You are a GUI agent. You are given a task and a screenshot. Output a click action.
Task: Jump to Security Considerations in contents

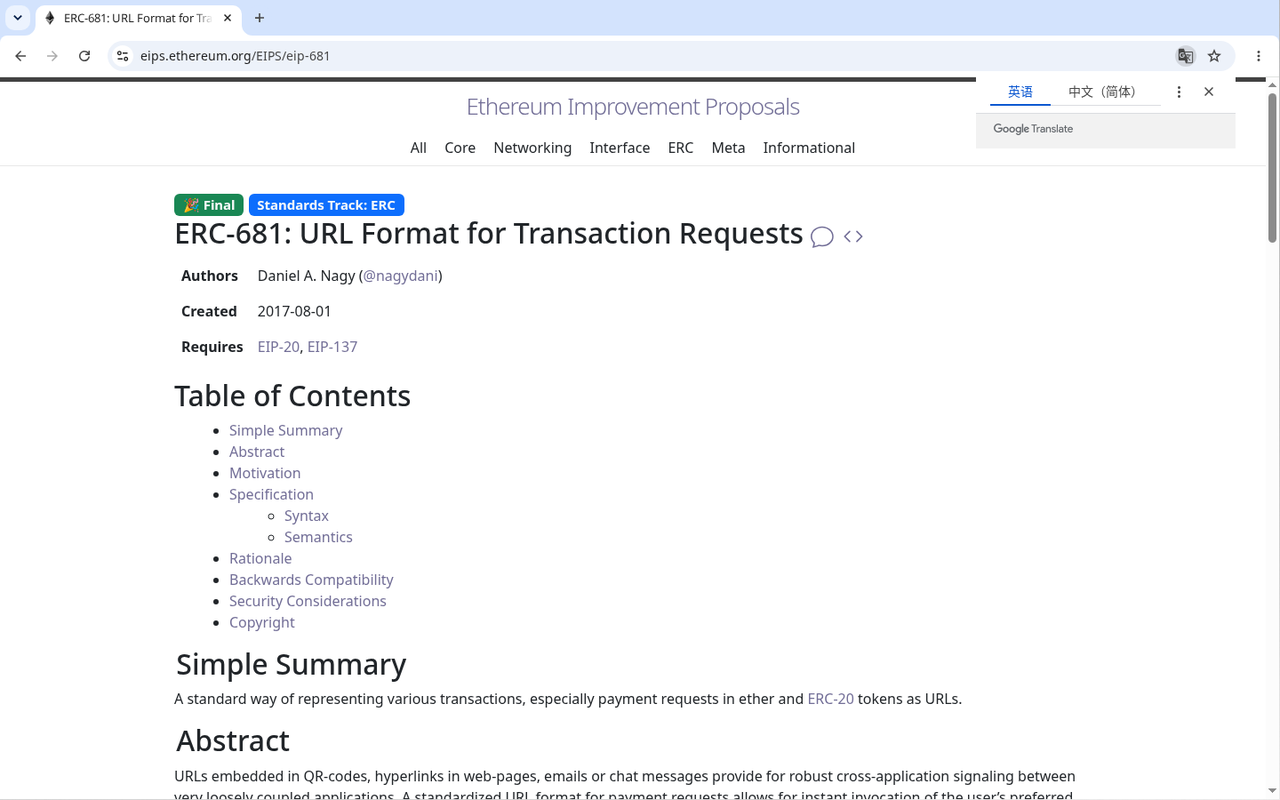[307, 601]
